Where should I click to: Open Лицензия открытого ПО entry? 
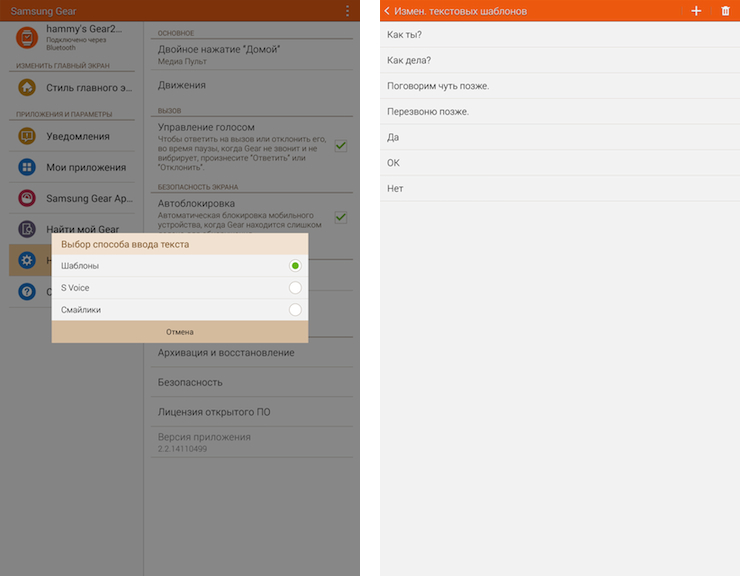coord(252,412)
